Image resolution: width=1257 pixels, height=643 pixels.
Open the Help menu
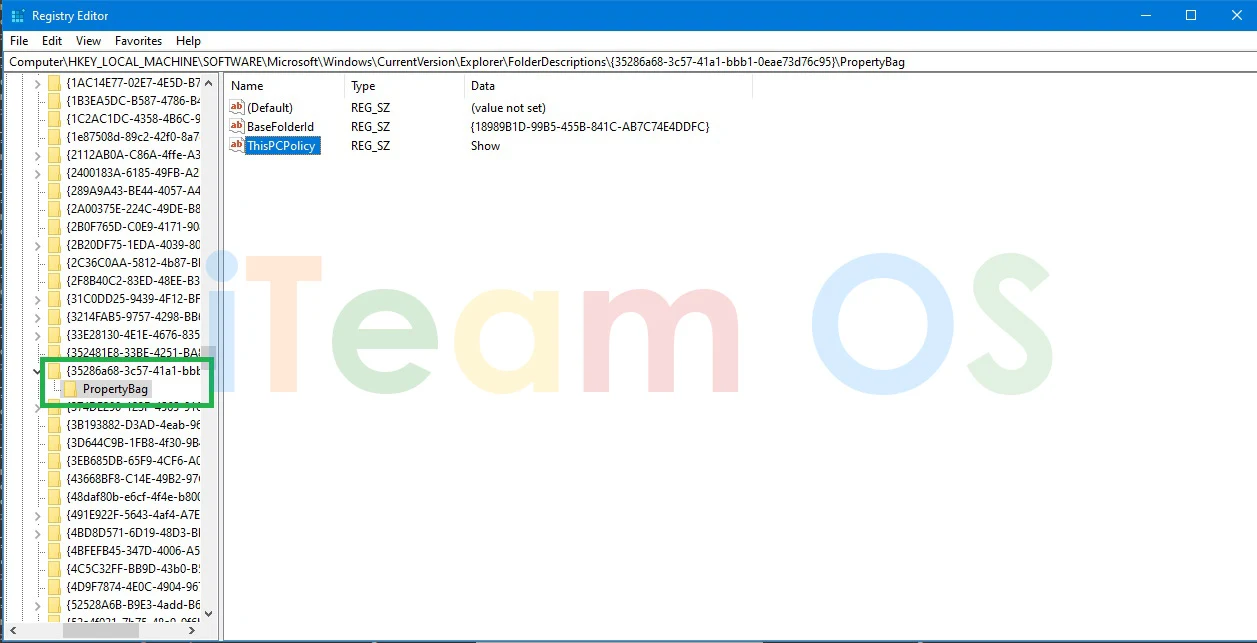click(x=188, y=41)
